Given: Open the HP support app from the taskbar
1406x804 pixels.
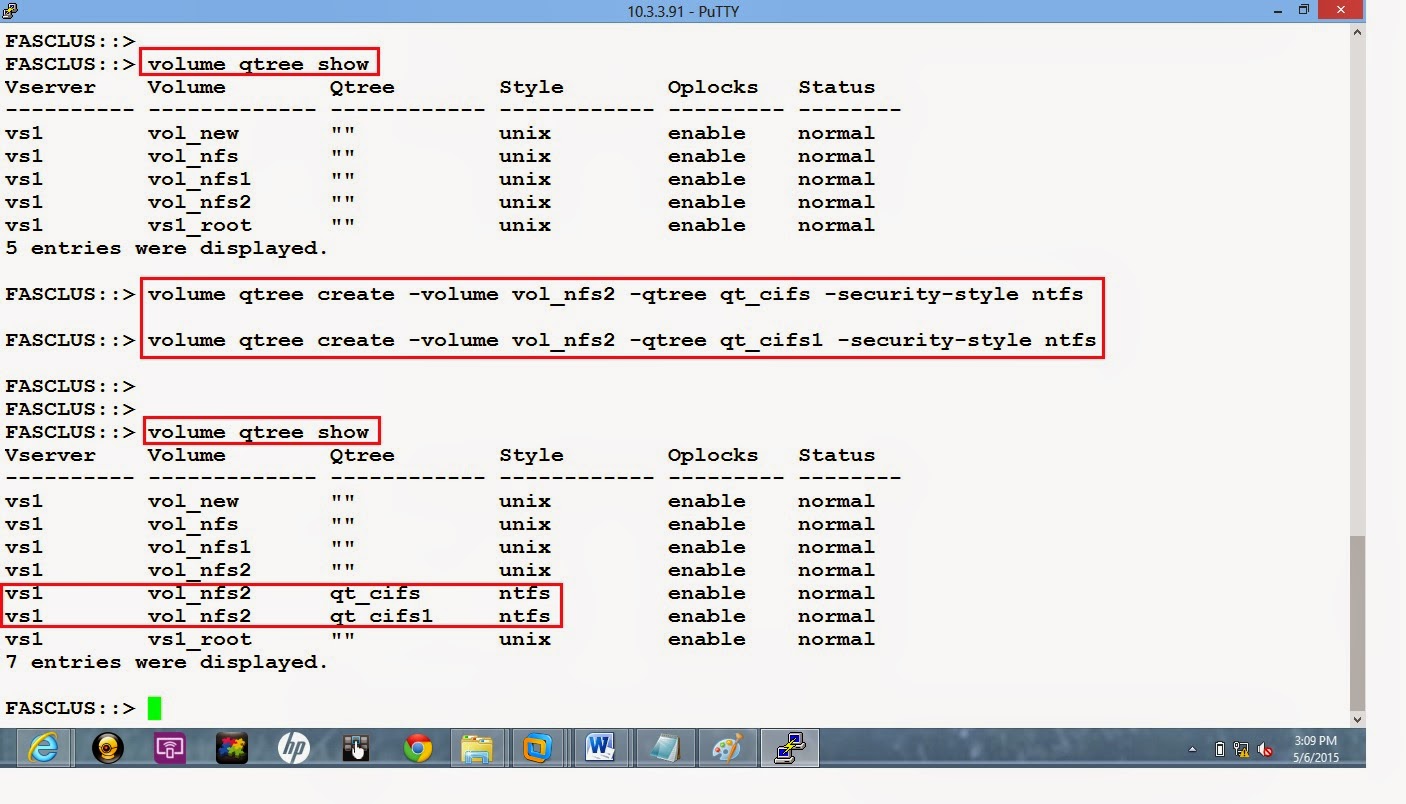Looking at the screenshot, I should tap(293, 747).
